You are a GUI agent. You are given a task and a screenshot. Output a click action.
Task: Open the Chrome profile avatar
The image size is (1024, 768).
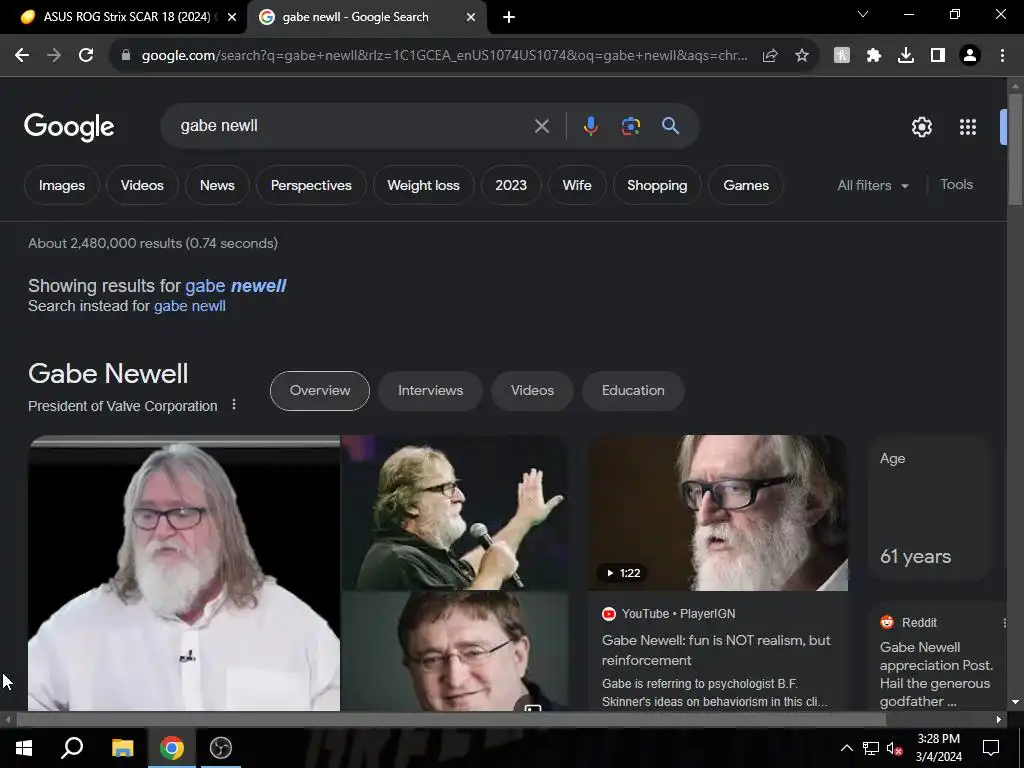970,56
